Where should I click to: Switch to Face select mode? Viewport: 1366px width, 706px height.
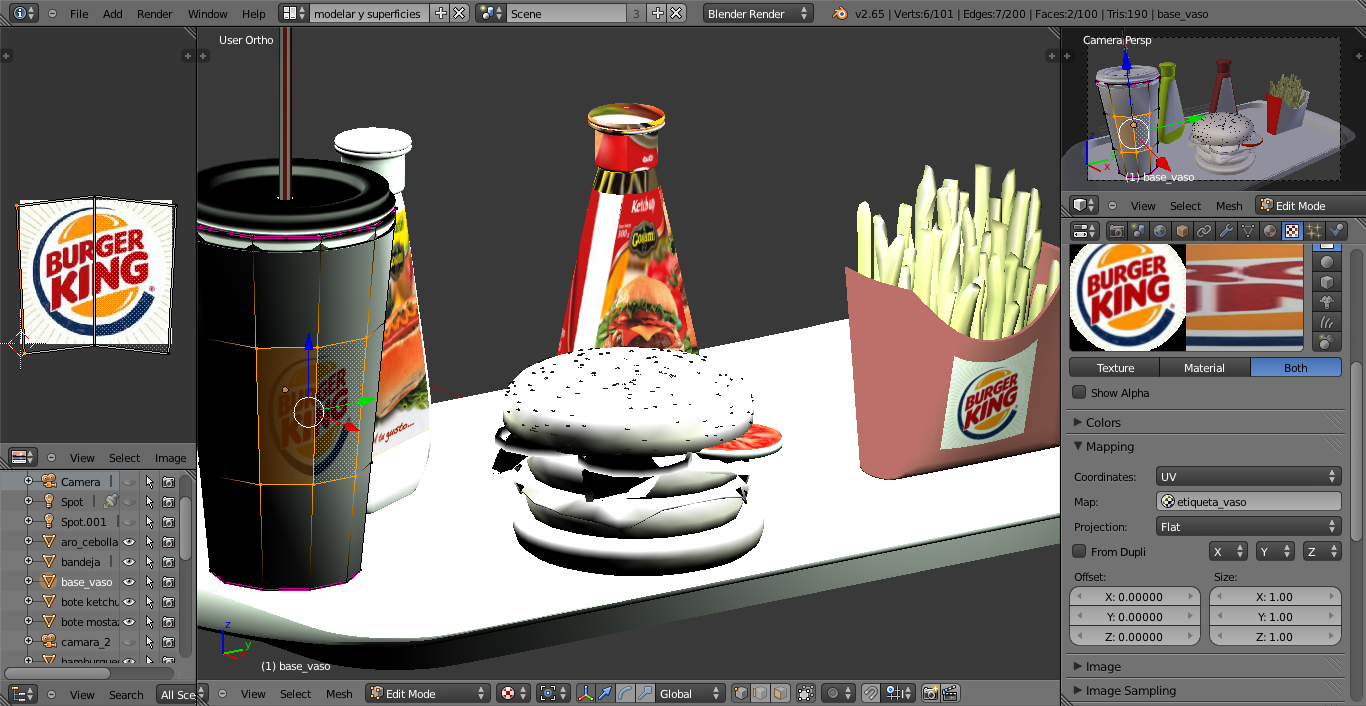pyautogui.click(x=781, y=693)
